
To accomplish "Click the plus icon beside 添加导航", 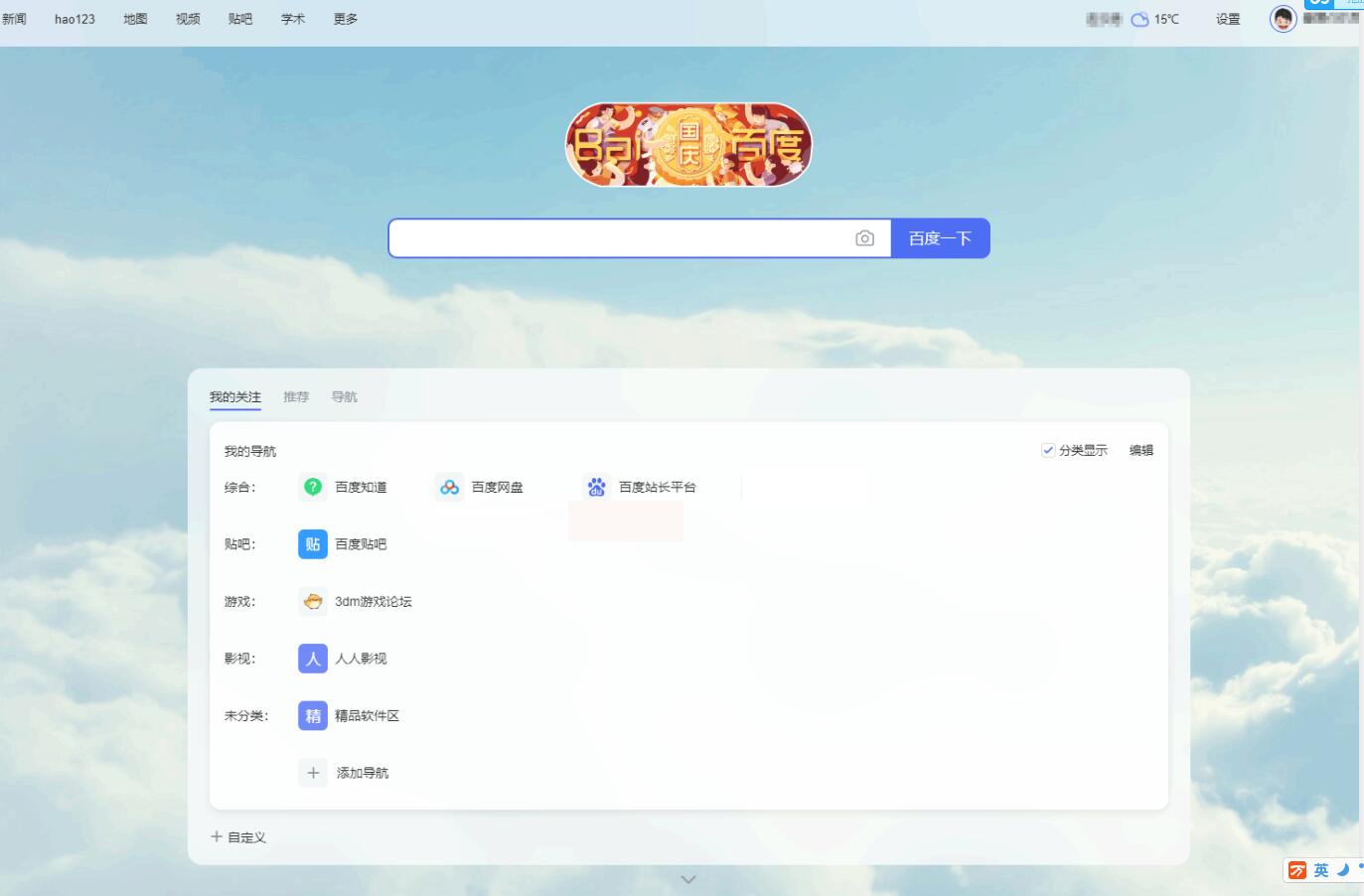I will click(313, 773).
